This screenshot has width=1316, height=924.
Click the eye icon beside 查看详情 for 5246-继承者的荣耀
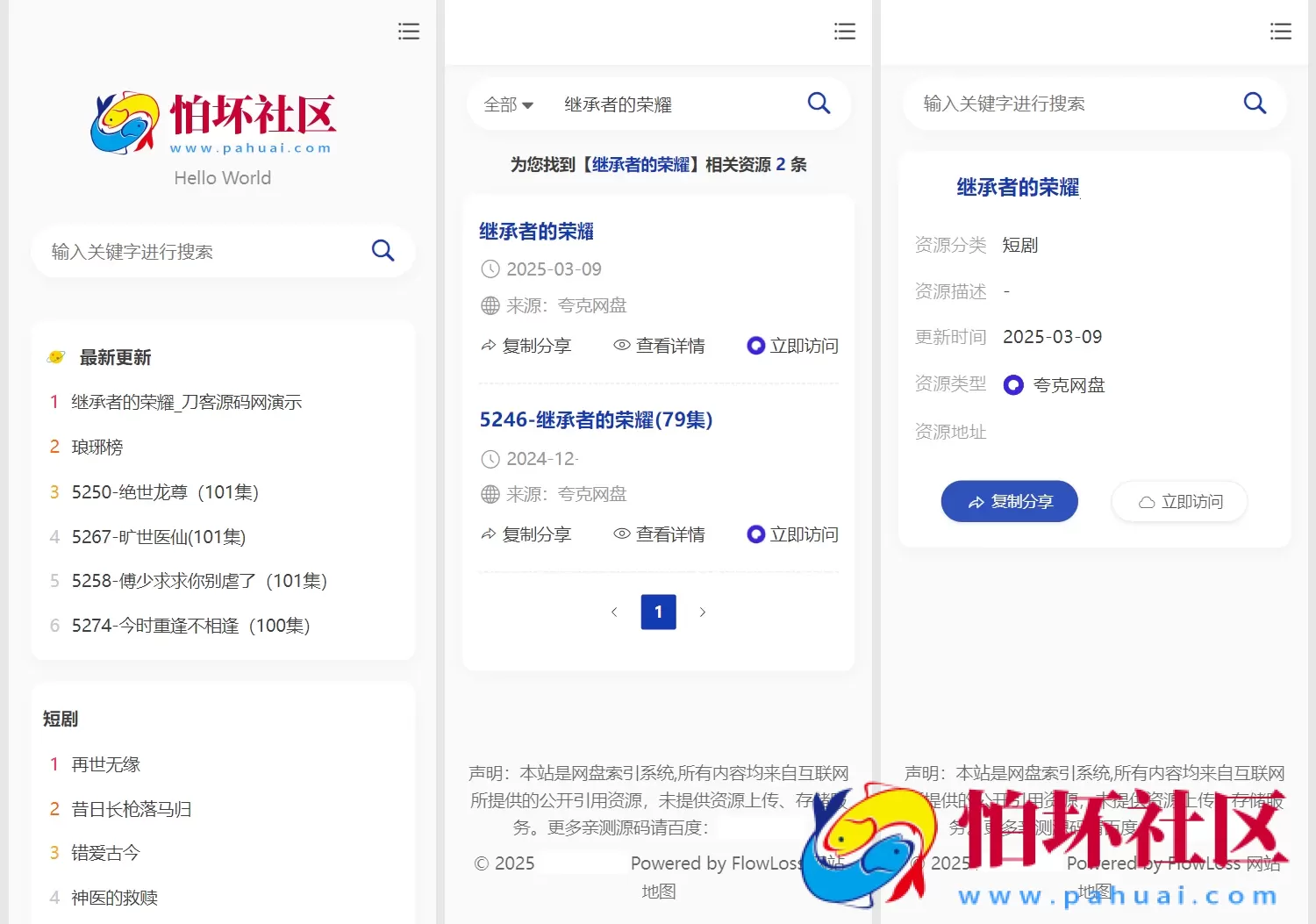coord(621,534)
